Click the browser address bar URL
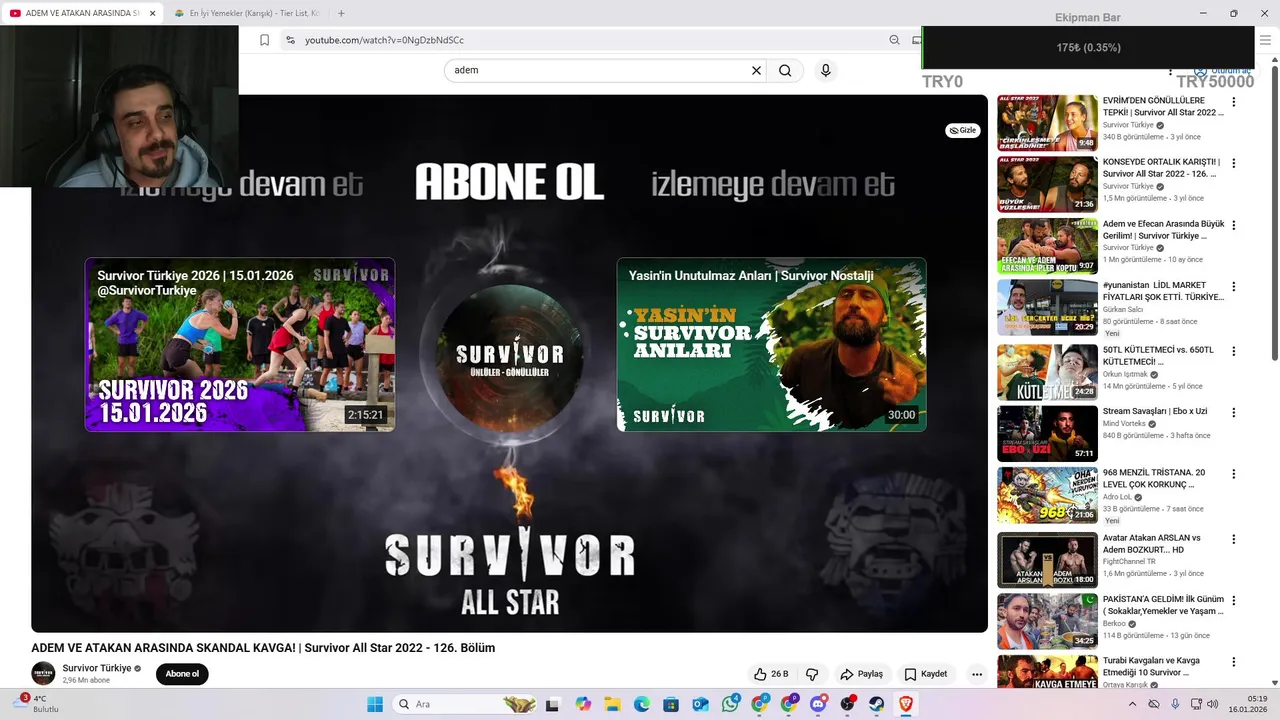 click(x=384, y=40)
